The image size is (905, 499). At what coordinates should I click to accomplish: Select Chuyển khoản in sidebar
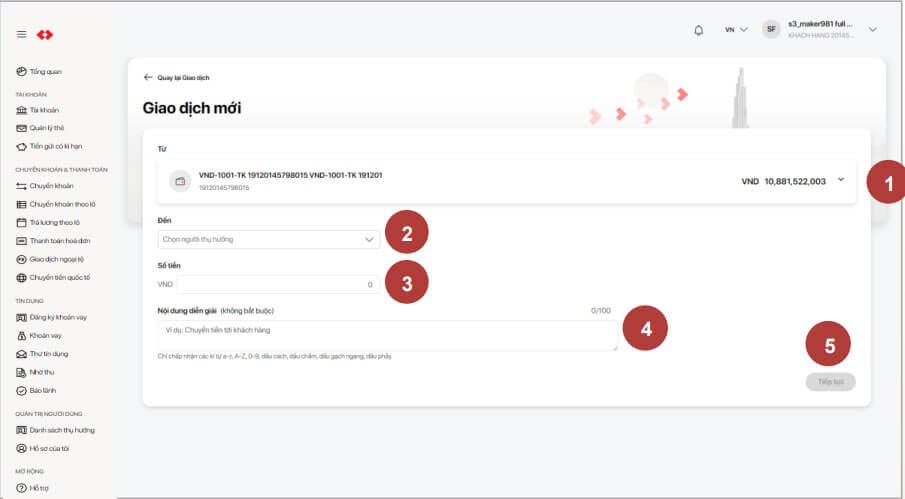(51, 186)
